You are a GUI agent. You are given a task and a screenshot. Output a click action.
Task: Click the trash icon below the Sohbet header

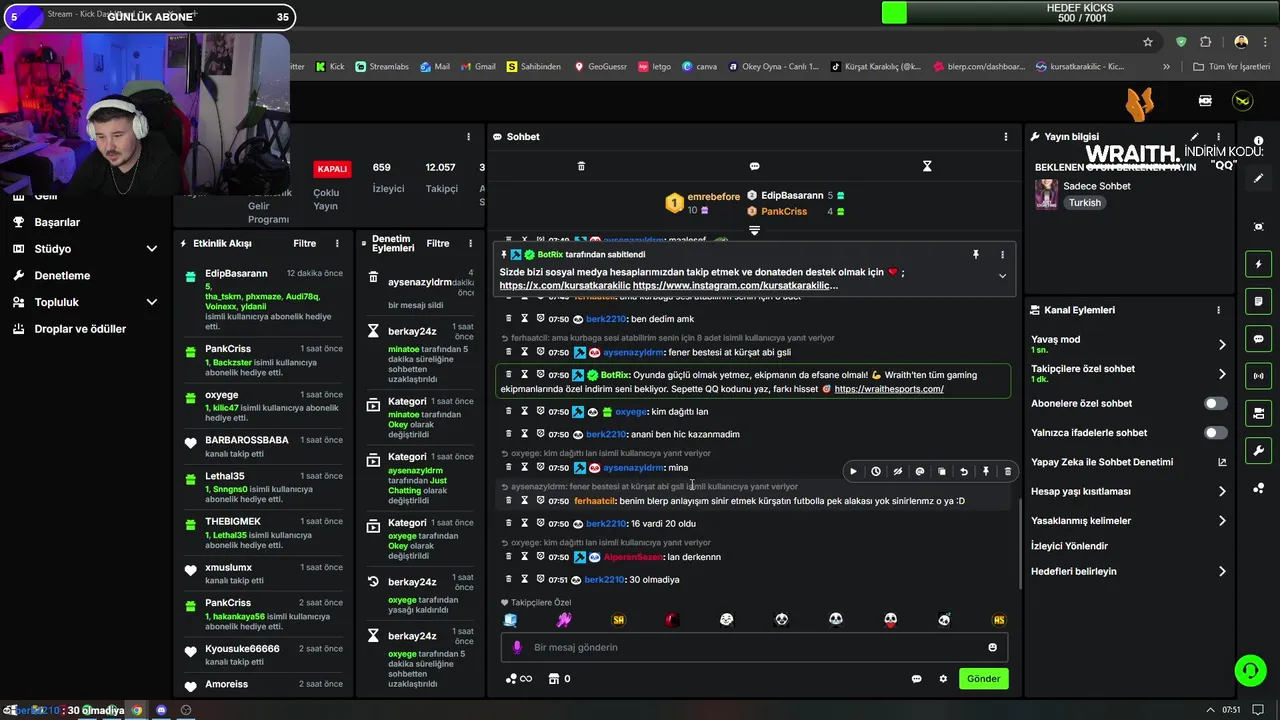581,166
